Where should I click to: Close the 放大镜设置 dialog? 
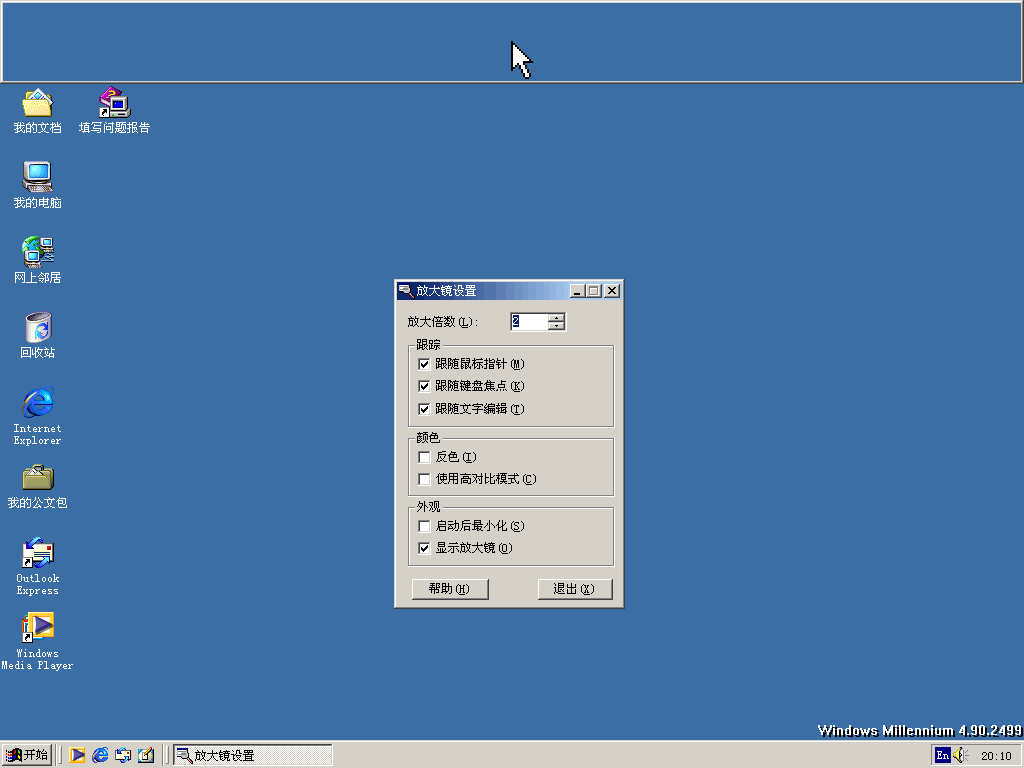612,291
